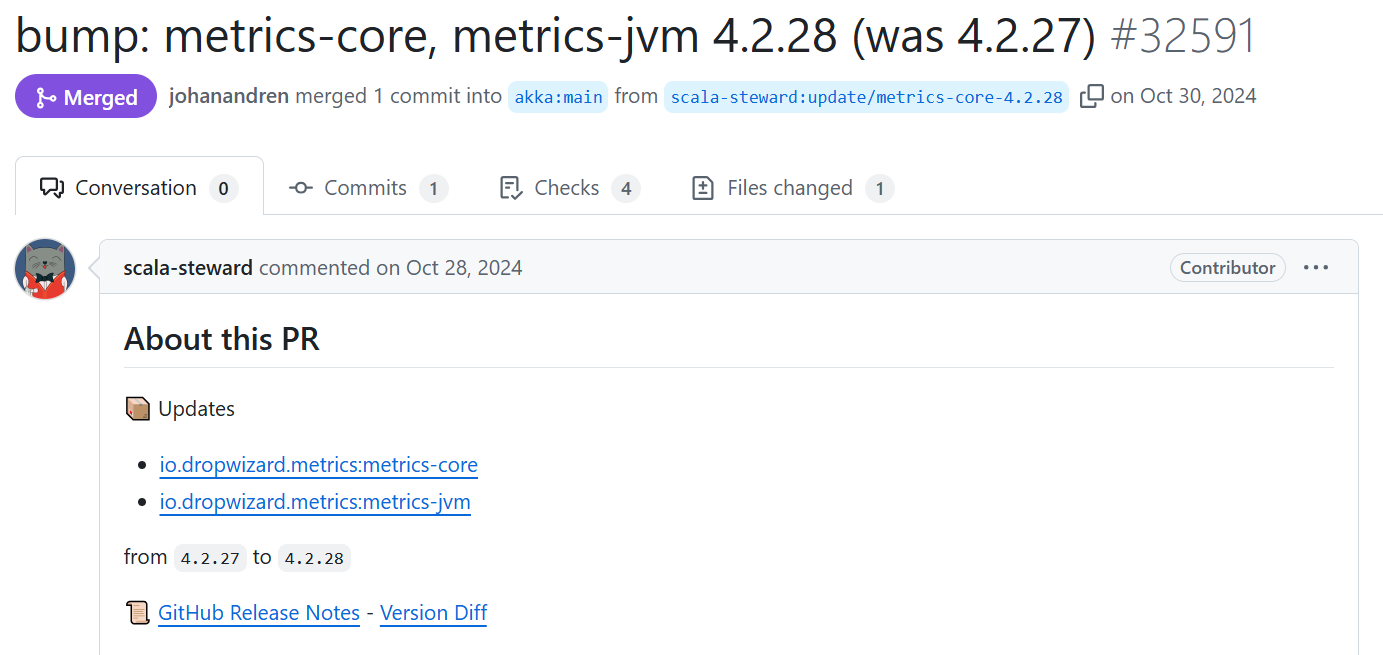Open the Version Diff link
This screenshot has height=655, width=1383.
[x=433, y=613]
